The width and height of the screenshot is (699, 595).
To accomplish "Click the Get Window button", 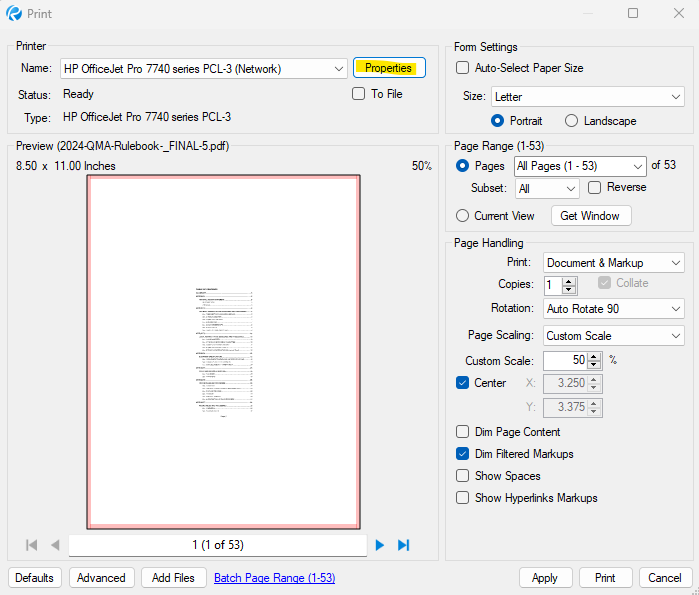I will [591, 216].
